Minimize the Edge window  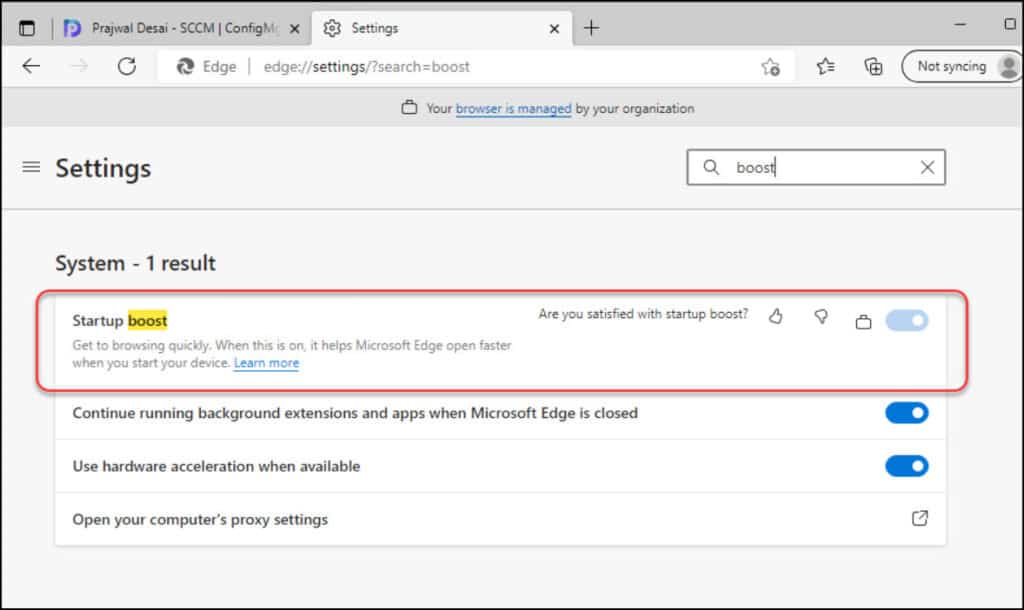point(960,24)
